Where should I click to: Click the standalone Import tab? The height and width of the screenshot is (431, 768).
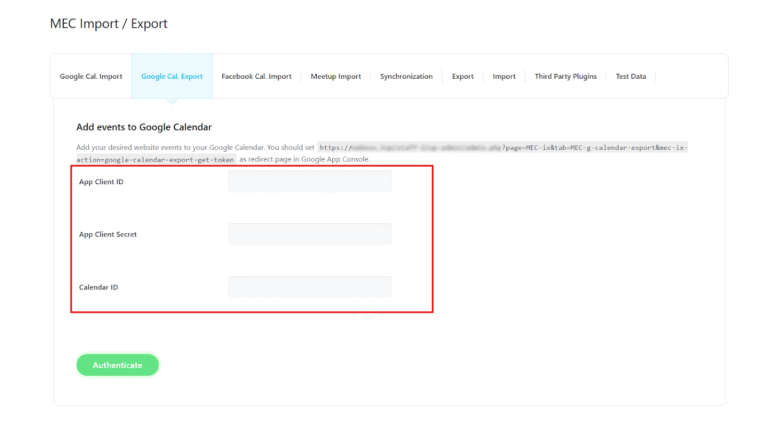[504, 76]
